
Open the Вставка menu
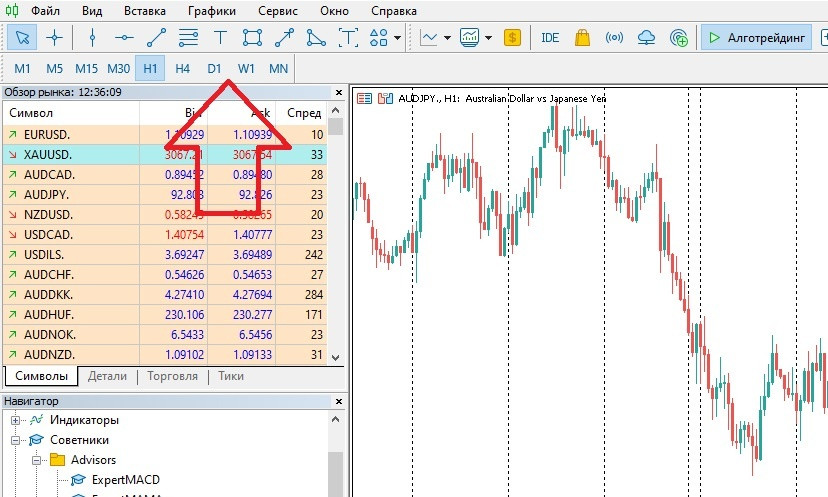[x=145, y=11]
